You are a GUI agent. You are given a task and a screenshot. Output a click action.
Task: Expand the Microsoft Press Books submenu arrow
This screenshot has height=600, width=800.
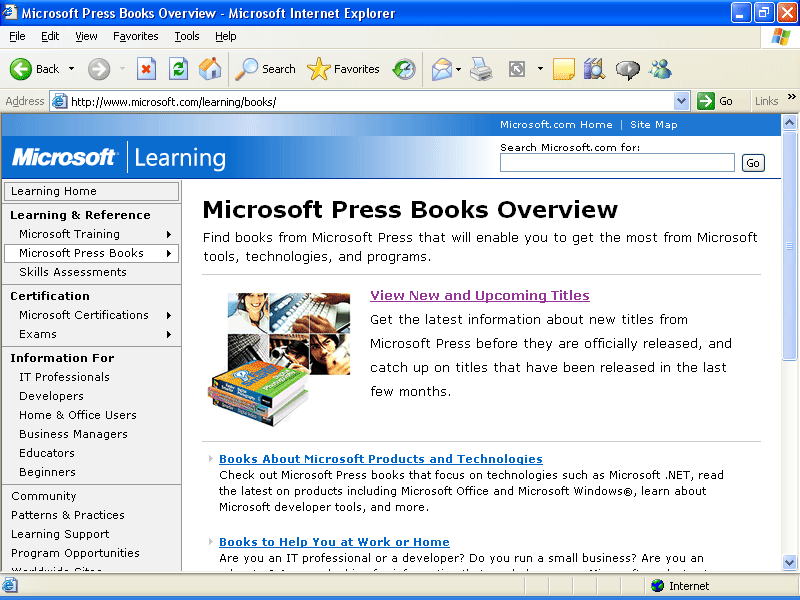(169, 253)
